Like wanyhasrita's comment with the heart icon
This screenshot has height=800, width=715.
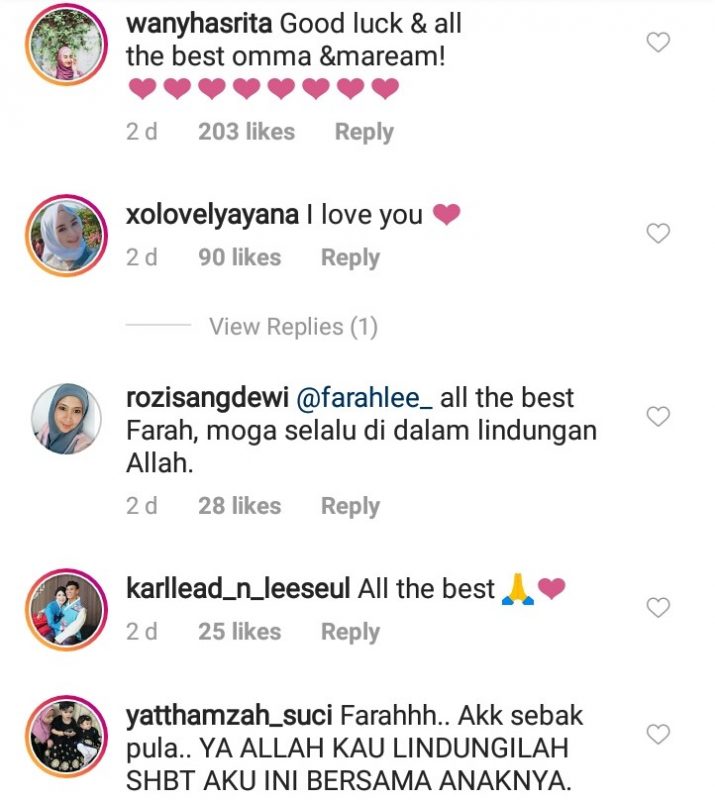[658, 42]
